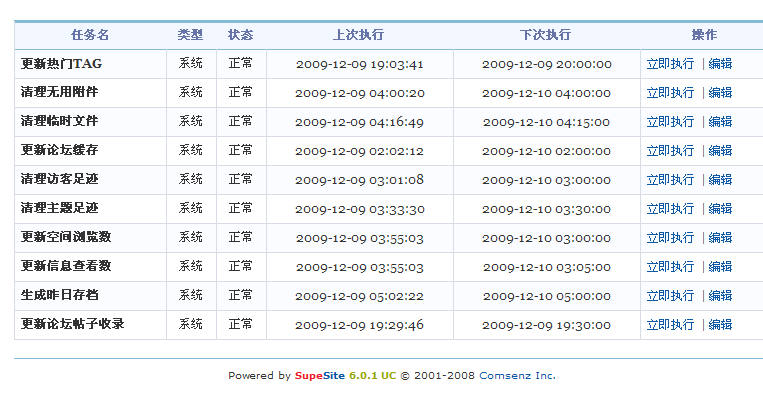Edit the 更新空间浏览数 task
Screen dimensions: 763x396
[720, 237]
